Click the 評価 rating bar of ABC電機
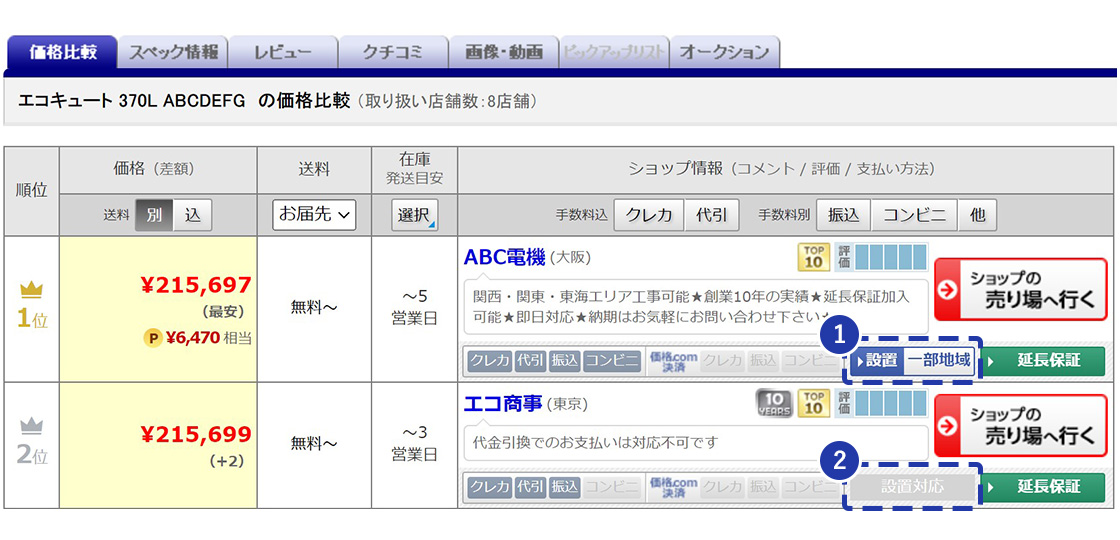This screenshot has width=1120, height=540. tap(880, 258)
